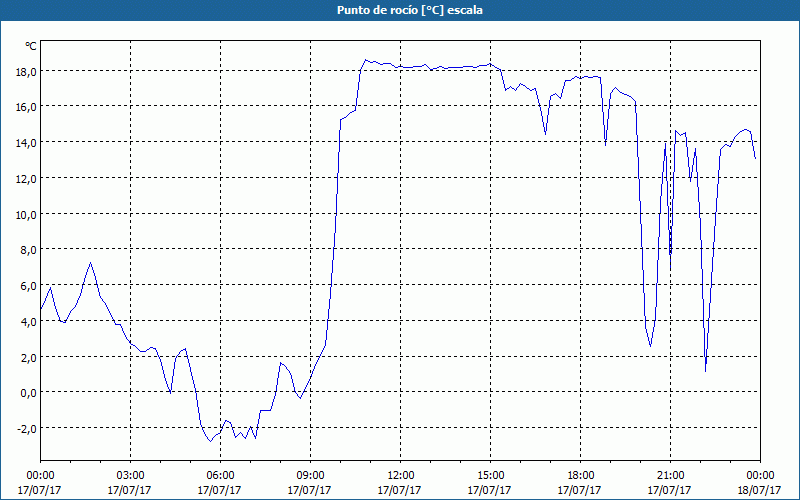Select the 6,0 y-axis label

(x=28, y=286)
